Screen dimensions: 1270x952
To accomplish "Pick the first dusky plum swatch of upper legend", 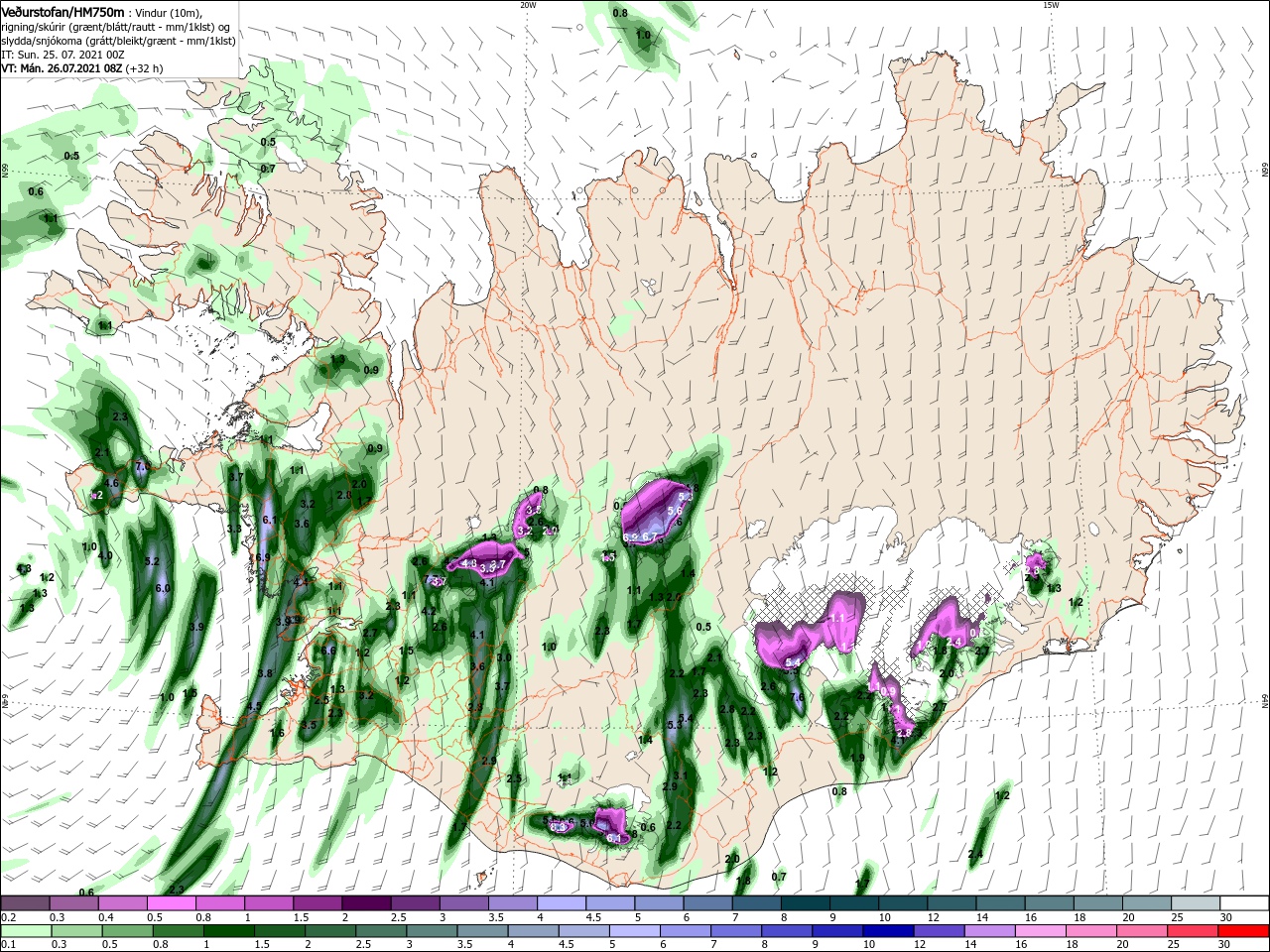I will [x=25, y=903].
